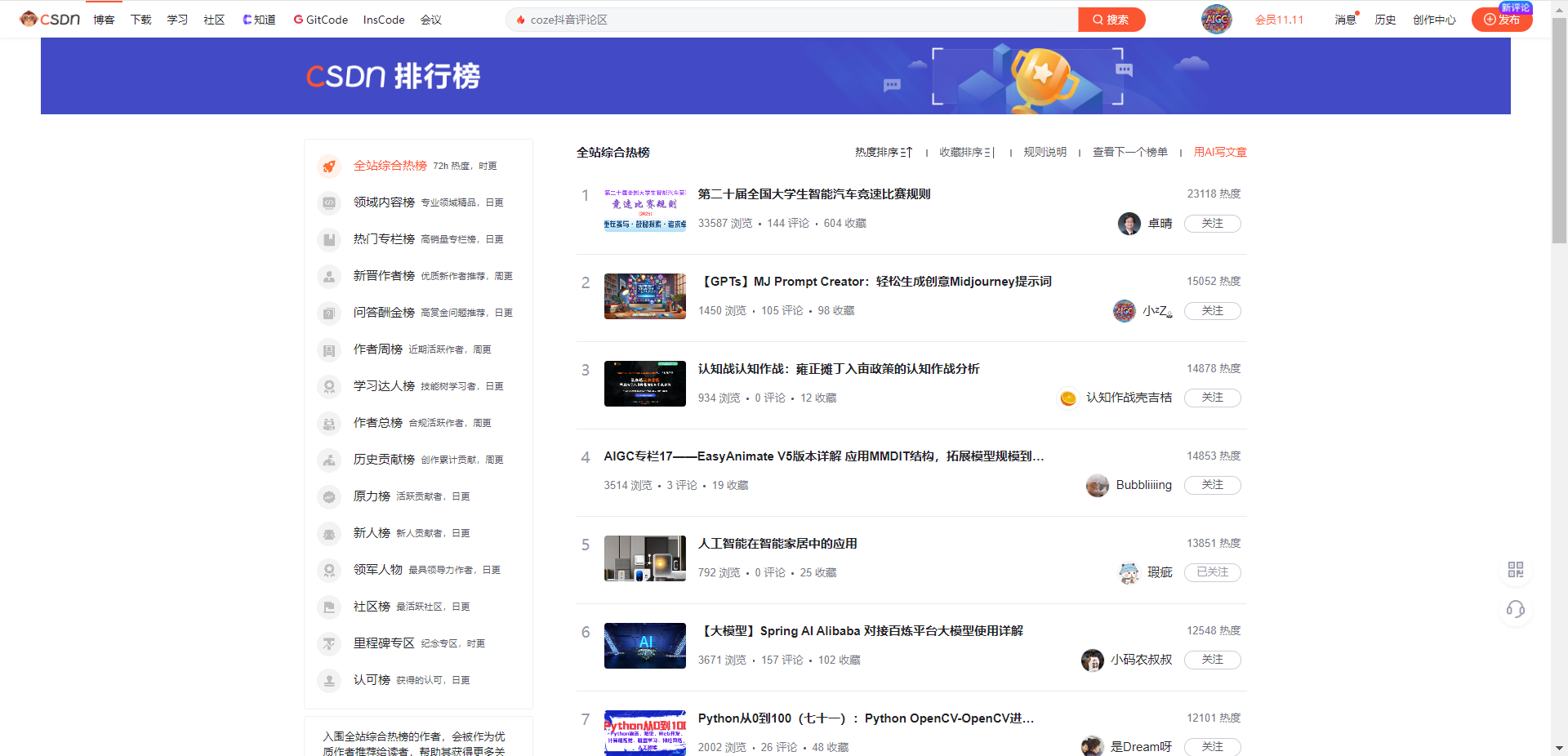This screenshot has height=756, width=1568.
Task: Open the 历史 history link
Action: click(x=1385, y=20)
